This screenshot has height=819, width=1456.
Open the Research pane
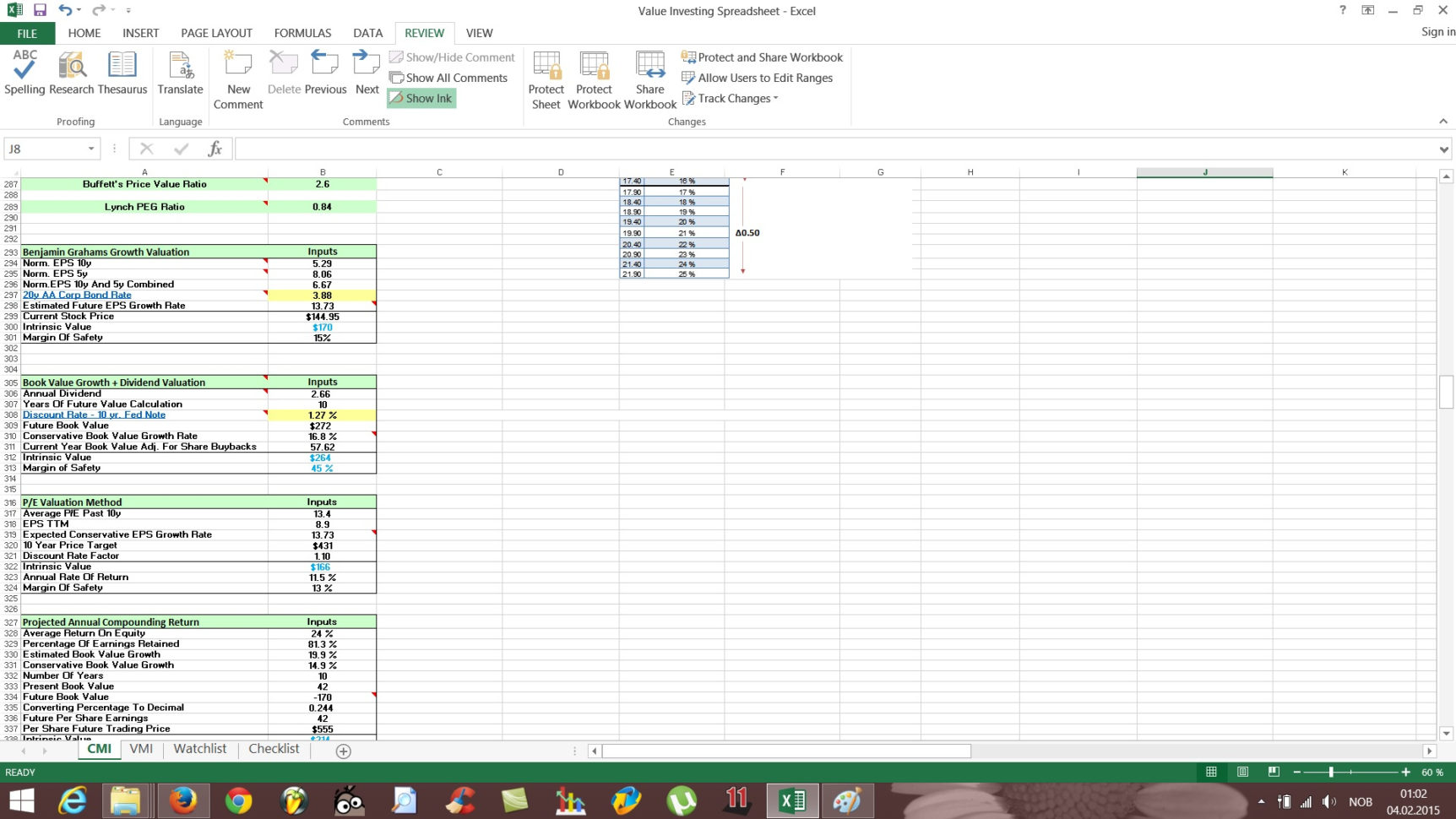72,74
